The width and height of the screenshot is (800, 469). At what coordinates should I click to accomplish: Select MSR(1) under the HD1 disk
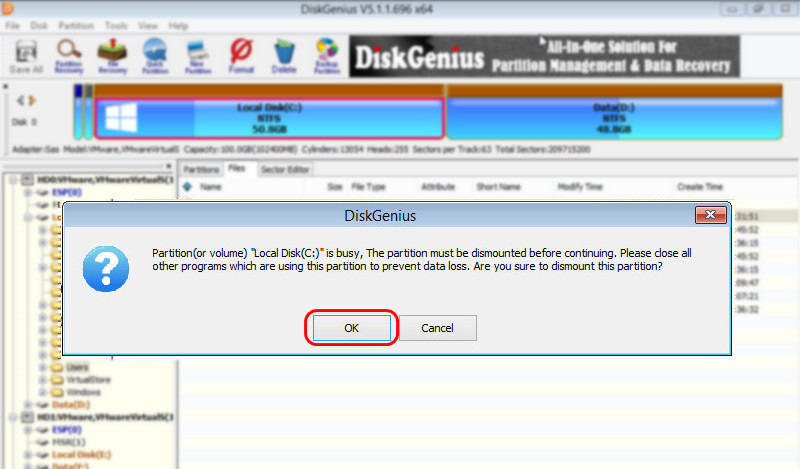[x=68, y=442]
